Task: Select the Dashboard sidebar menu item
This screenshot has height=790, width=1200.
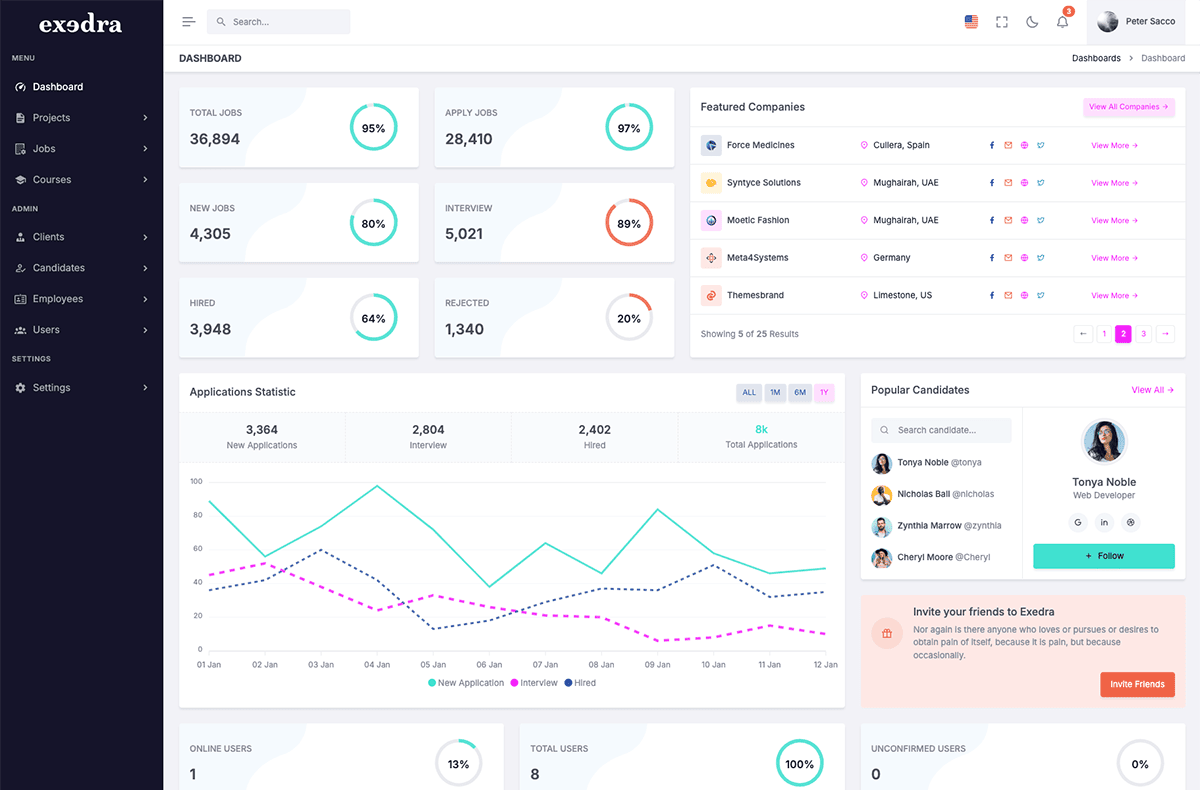Action: (57, 87)
